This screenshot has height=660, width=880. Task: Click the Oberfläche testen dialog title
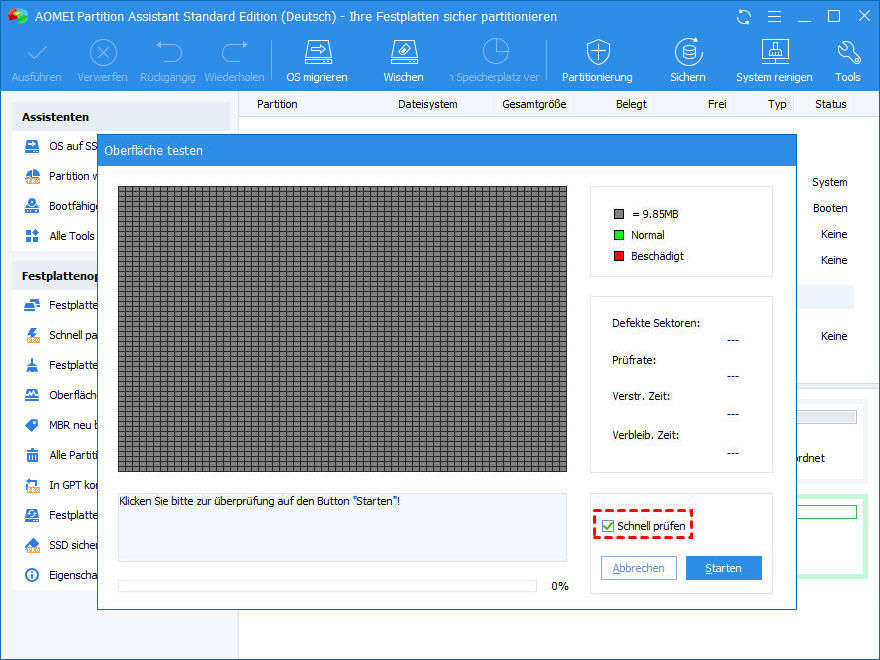point(153,150)
